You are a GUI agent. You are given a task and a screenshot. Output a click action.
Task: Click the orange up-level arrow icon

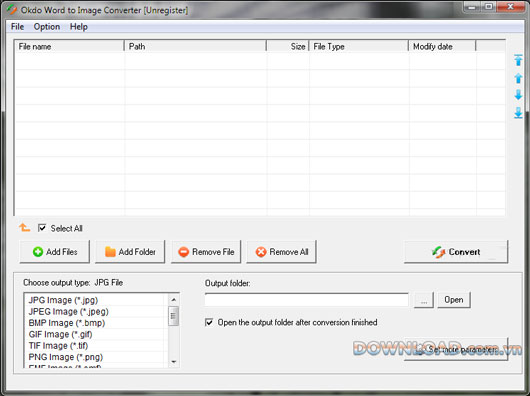pos(24,227)
